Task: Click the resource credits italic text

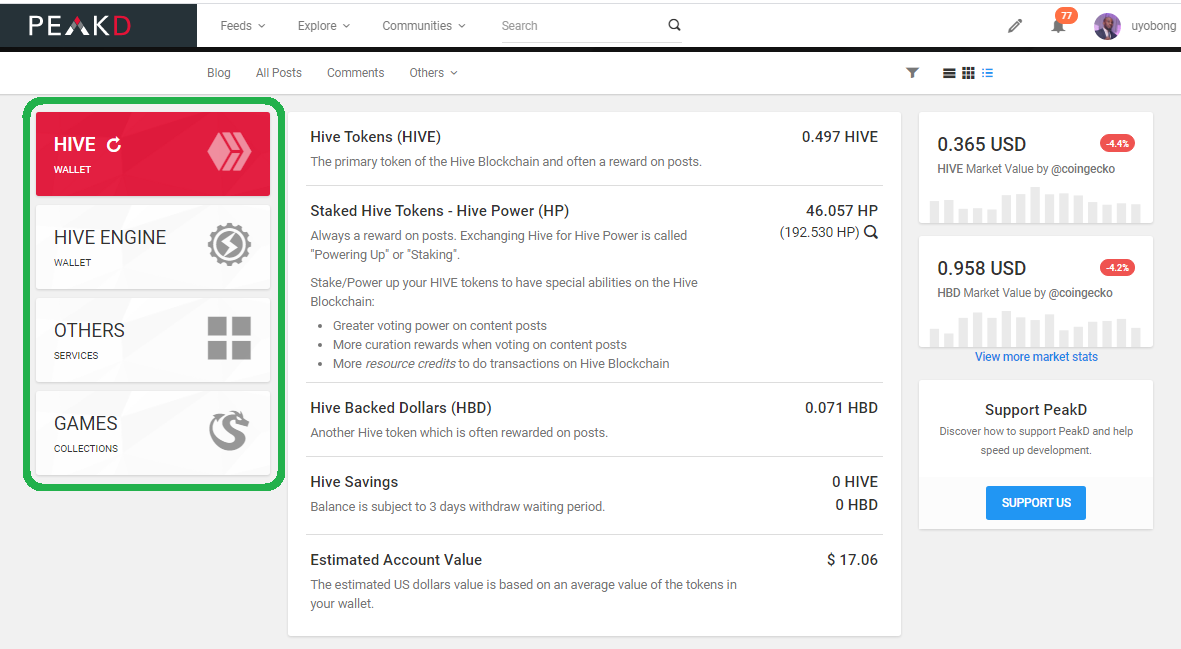Action: tap(410, 364)
